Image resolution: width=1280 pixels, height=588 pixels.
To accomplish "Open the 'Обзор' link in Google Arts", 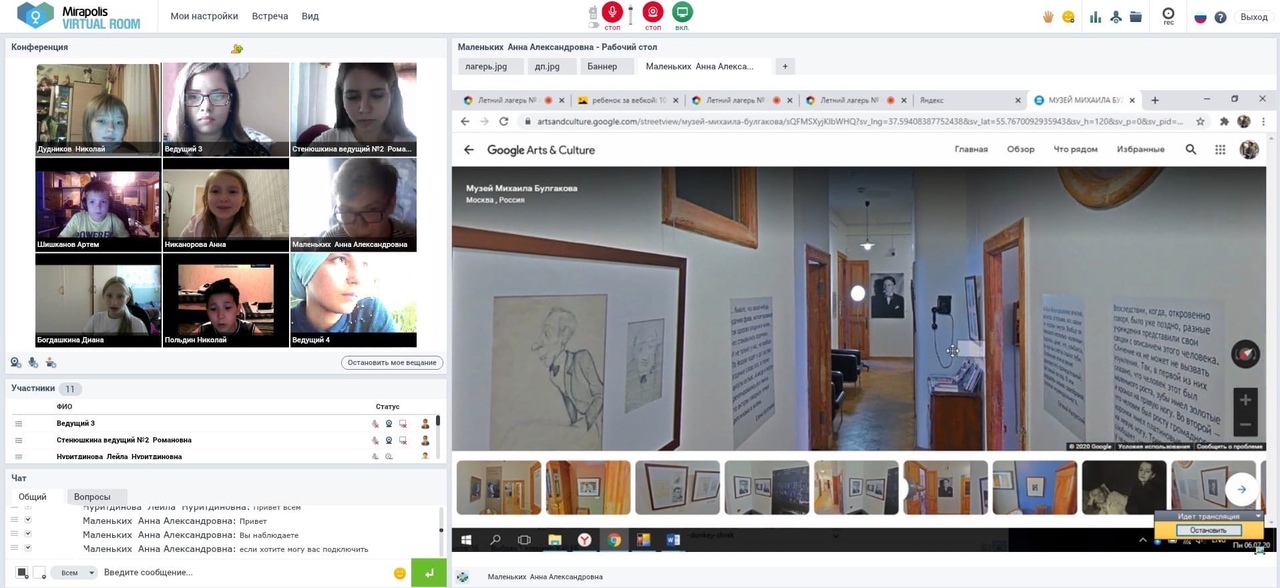I will [x=1021, y=150].
